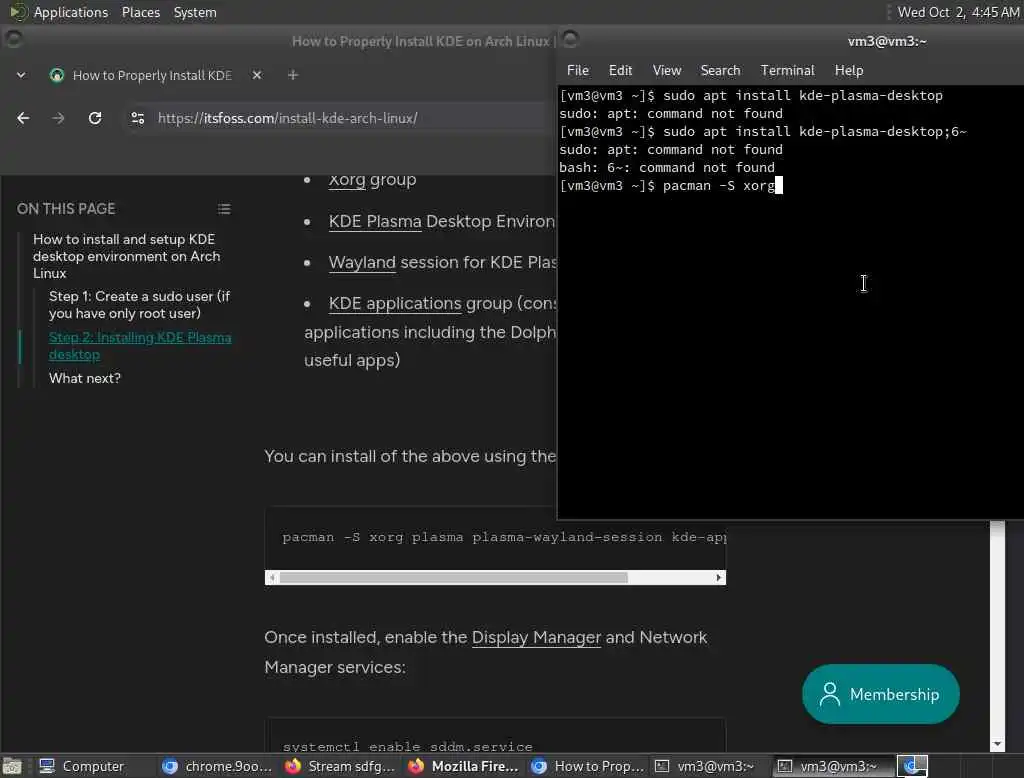This screenshot has height=778, width=1024.
Task: Go back in the browser
Action: [24, 118]
